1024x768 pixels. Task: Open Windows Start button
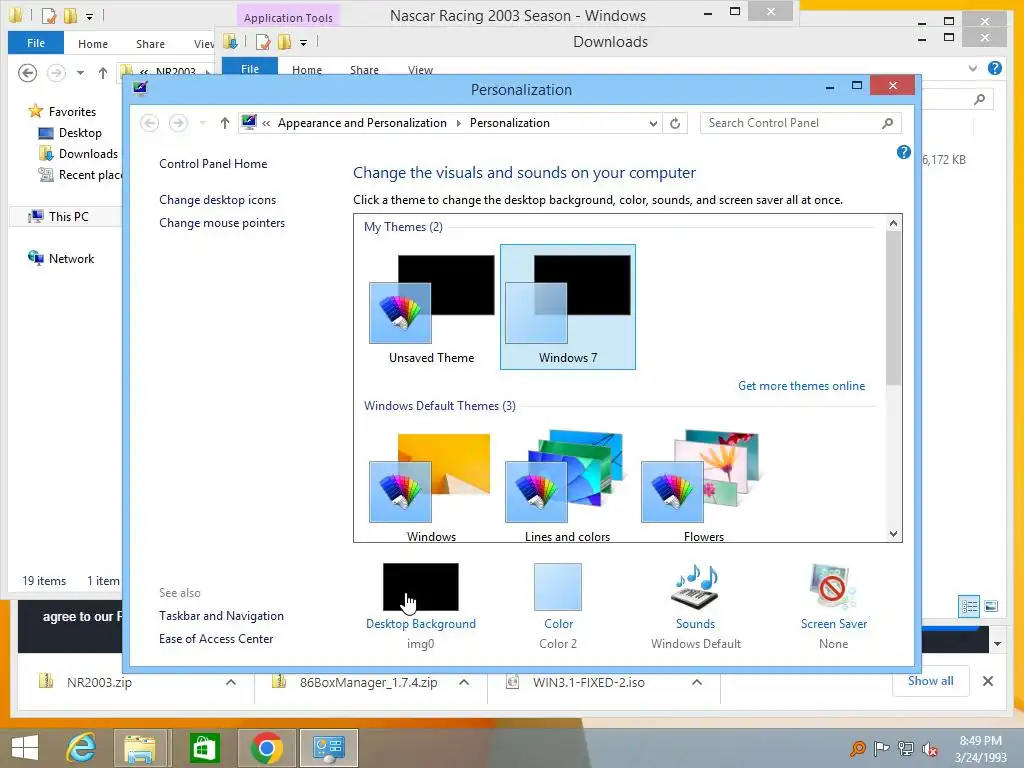pyautogui.click(x=25, y=748)
